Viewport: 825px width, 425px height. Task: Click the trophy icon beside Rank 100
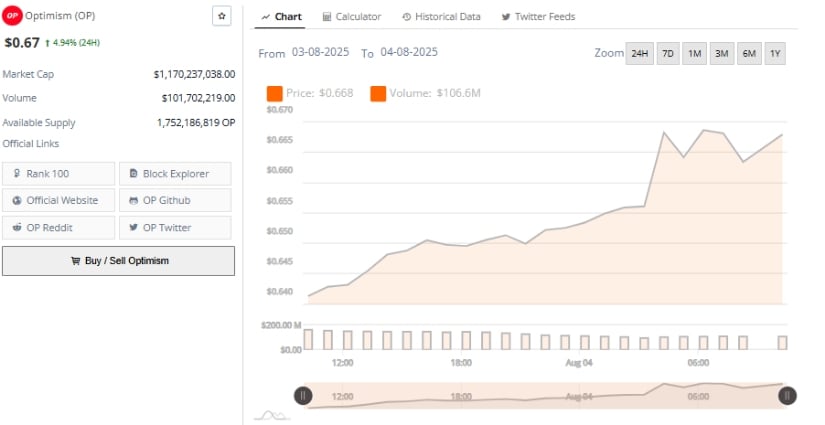click(x=17, y=173)
